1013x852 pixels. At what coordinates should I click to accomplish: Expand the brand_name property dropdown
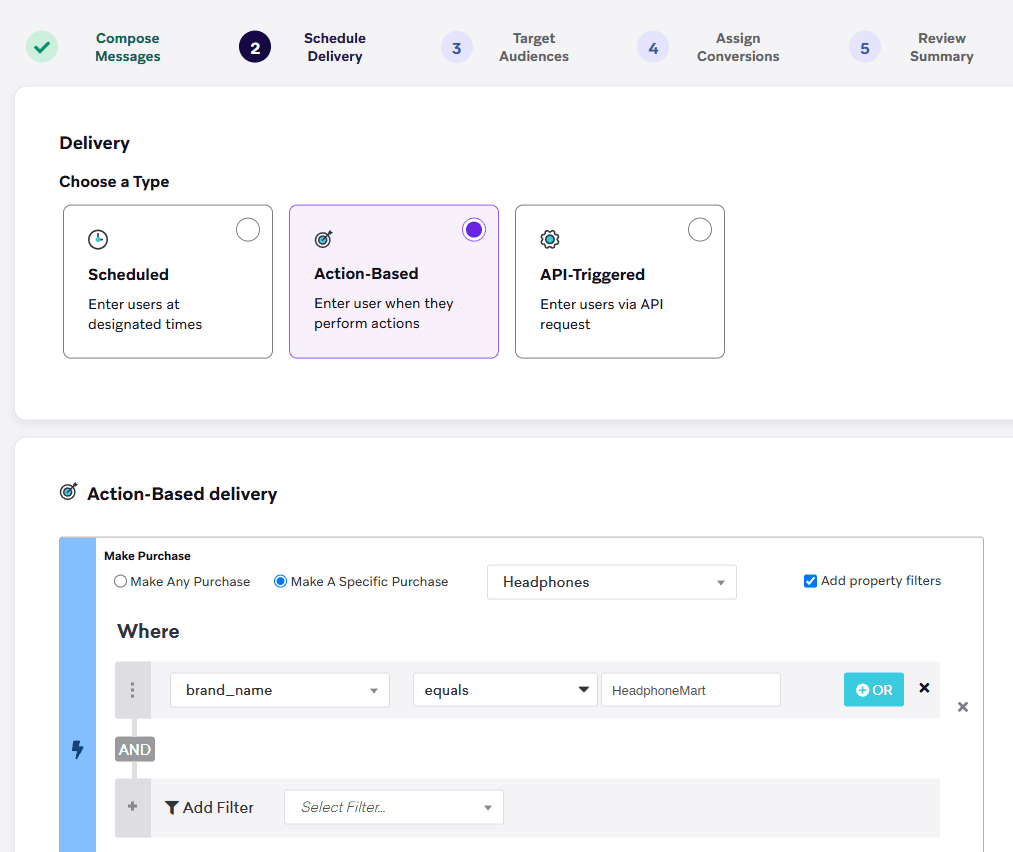tap(280, 690)
